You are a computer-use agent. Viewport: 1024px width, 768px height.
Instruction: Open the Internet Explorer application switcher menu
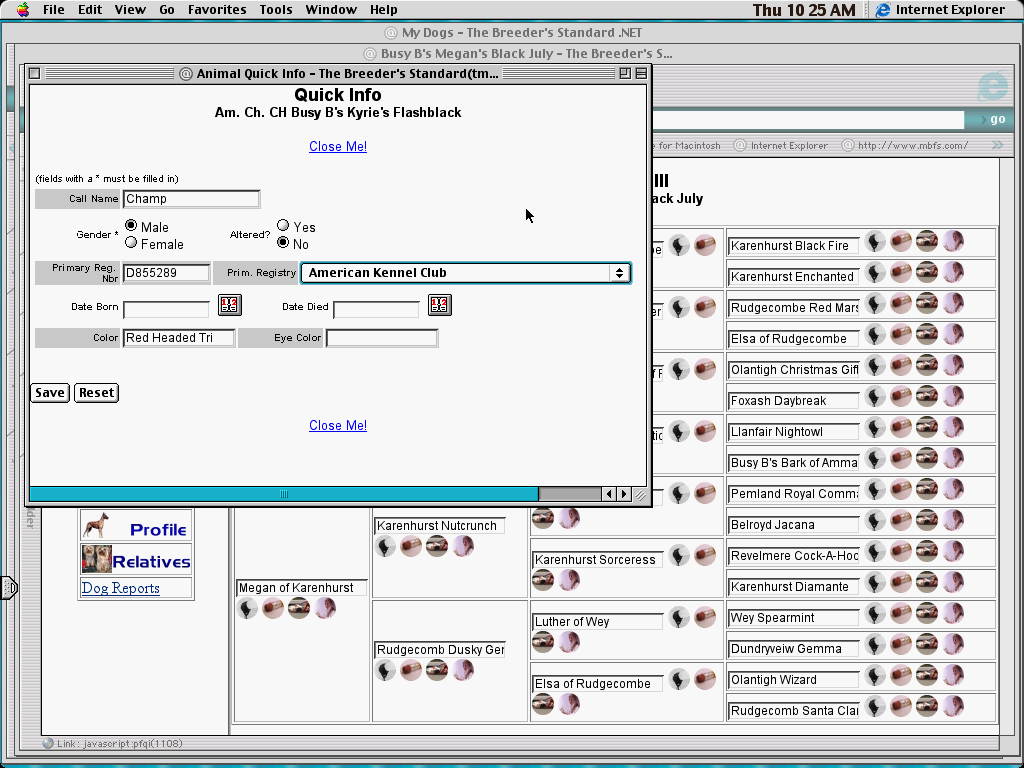[x=940, y=10]
